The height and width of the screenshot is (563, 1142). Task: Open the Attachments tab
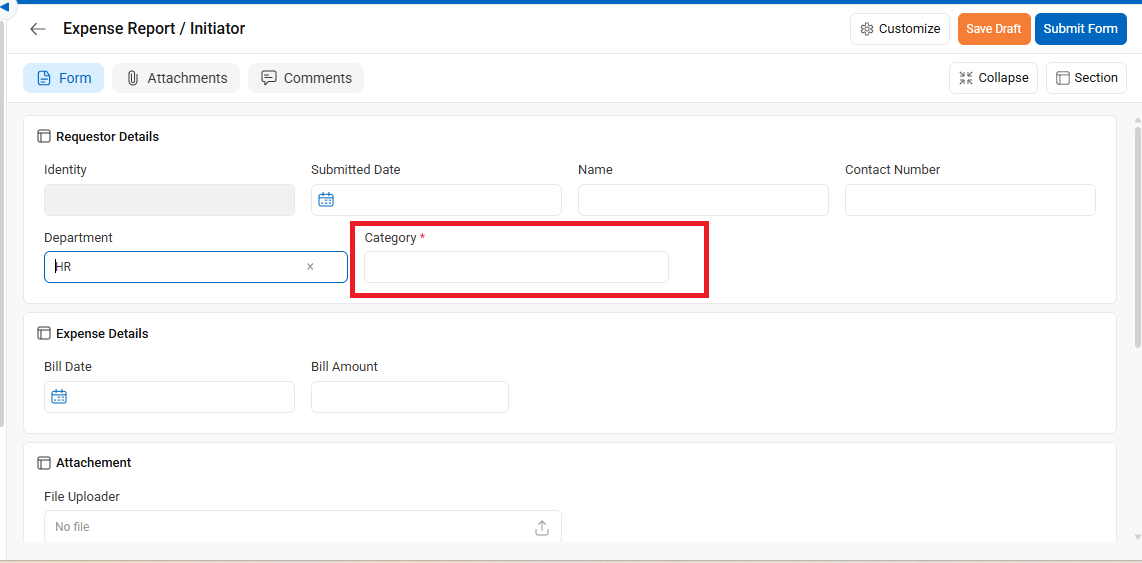tap(176, 78)
